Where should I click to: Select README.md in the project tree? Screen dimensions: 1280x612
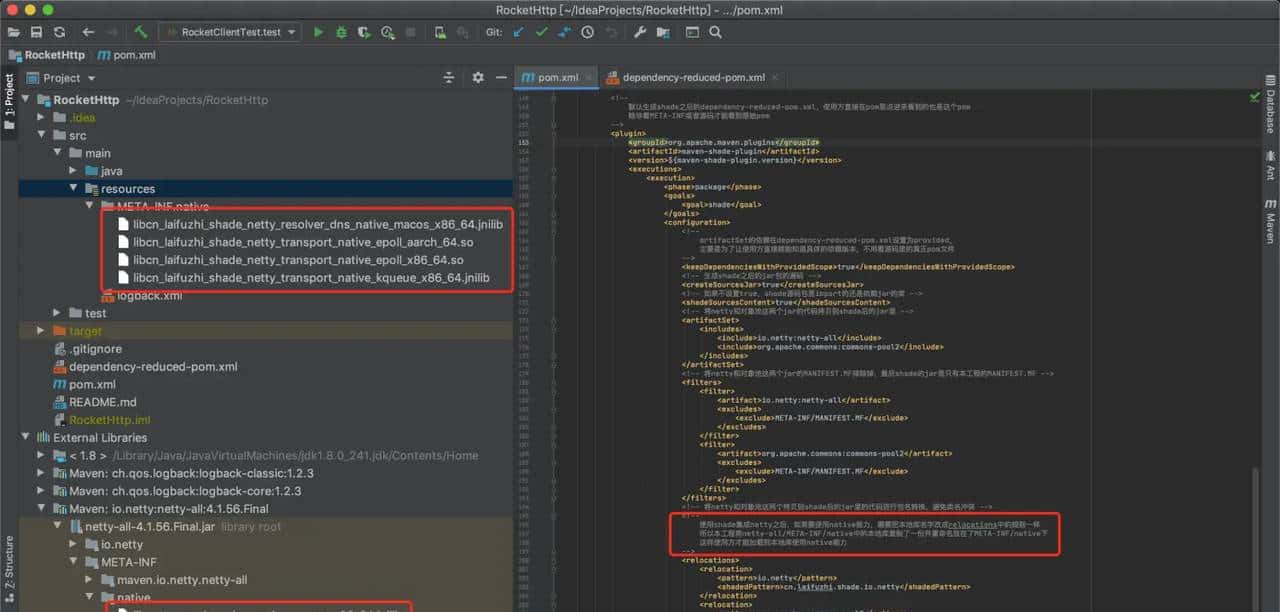pos(101,402)
